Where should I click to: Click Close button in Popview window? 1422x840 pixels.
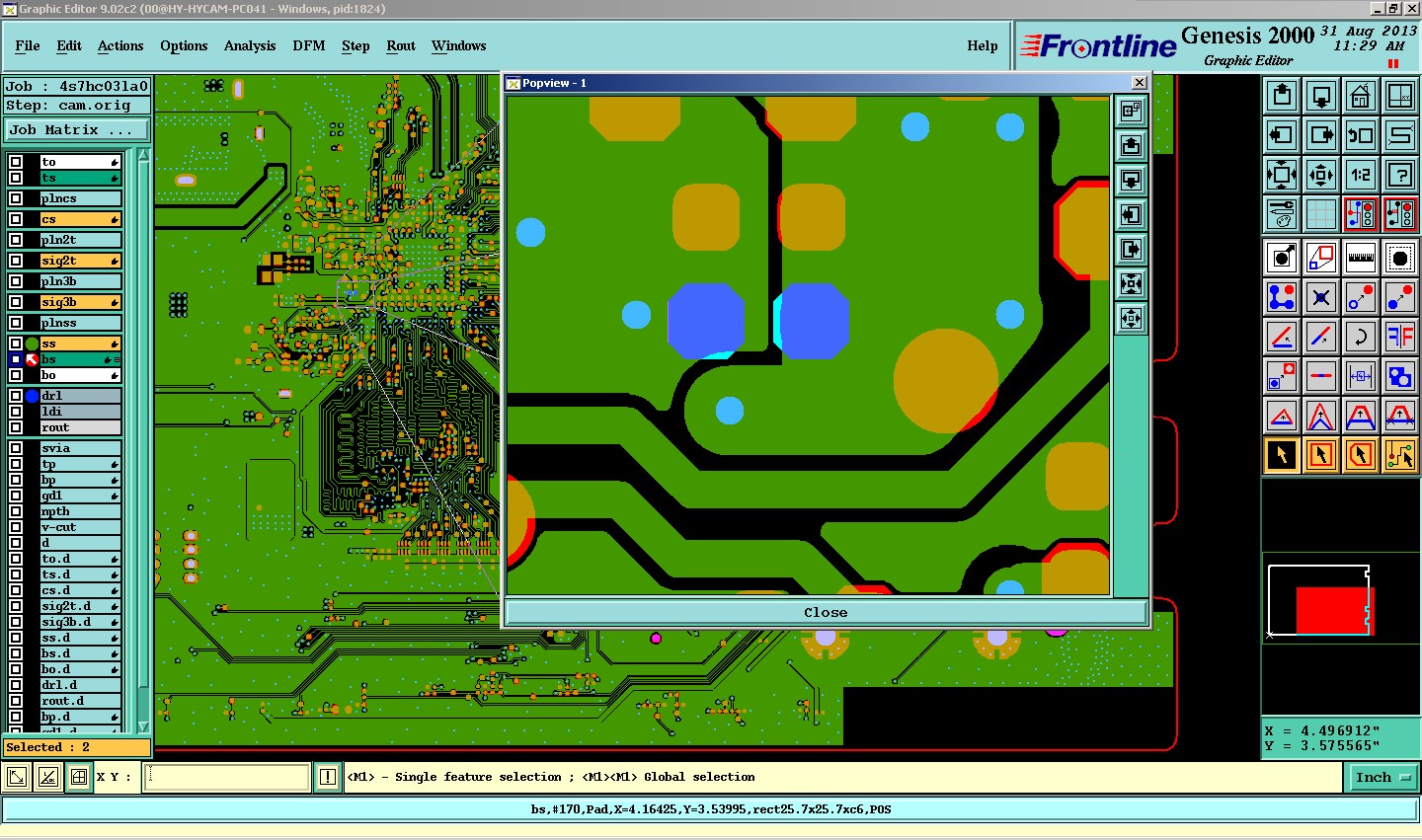tap(826, 612)
